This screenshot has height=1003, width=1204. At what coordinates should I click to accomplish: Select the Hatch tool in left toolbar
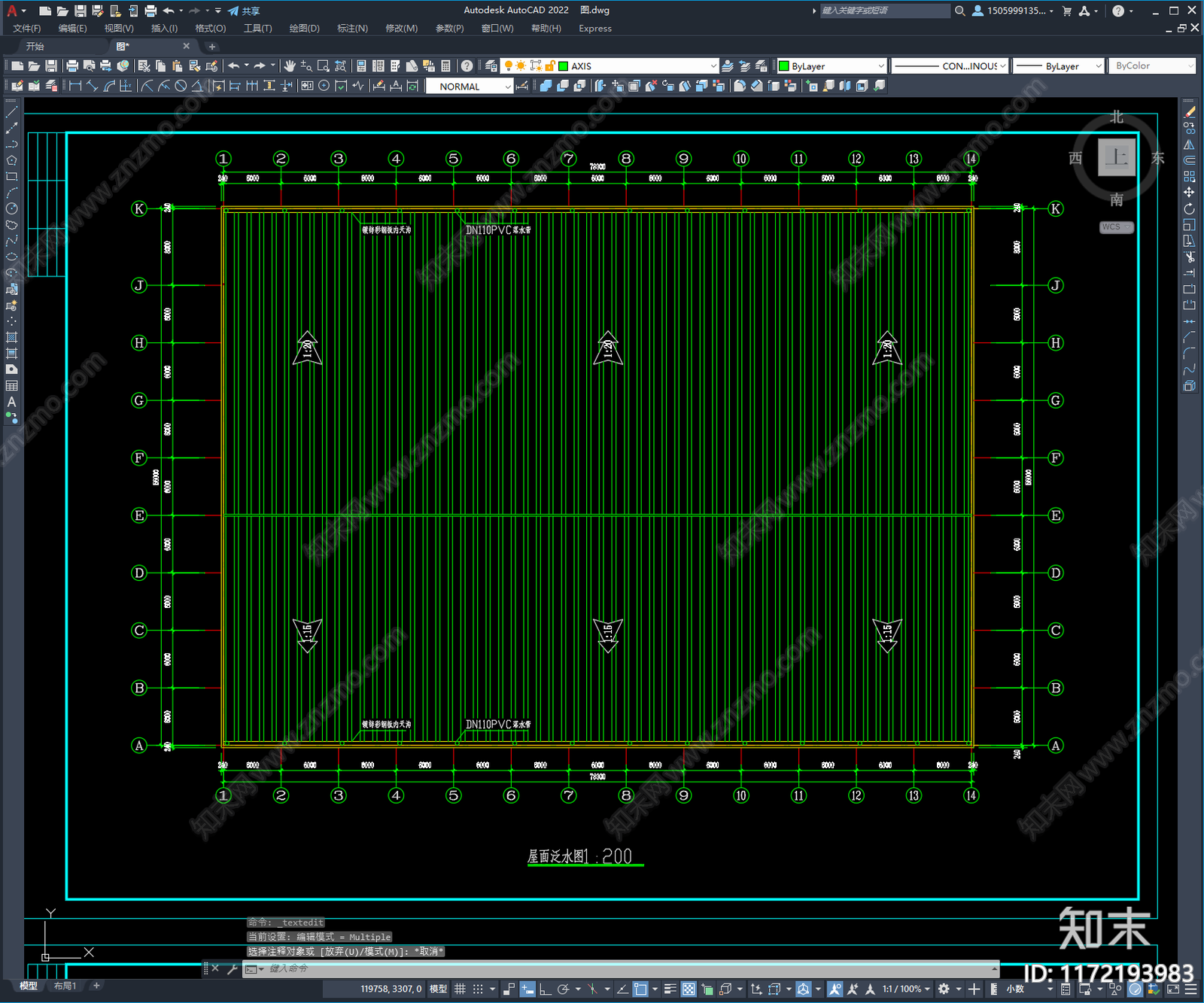point(11,337)
